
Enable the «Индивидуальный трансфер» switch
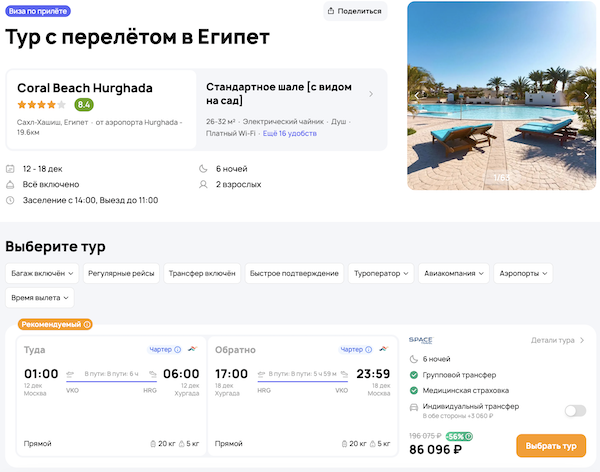tap(574, 410)
